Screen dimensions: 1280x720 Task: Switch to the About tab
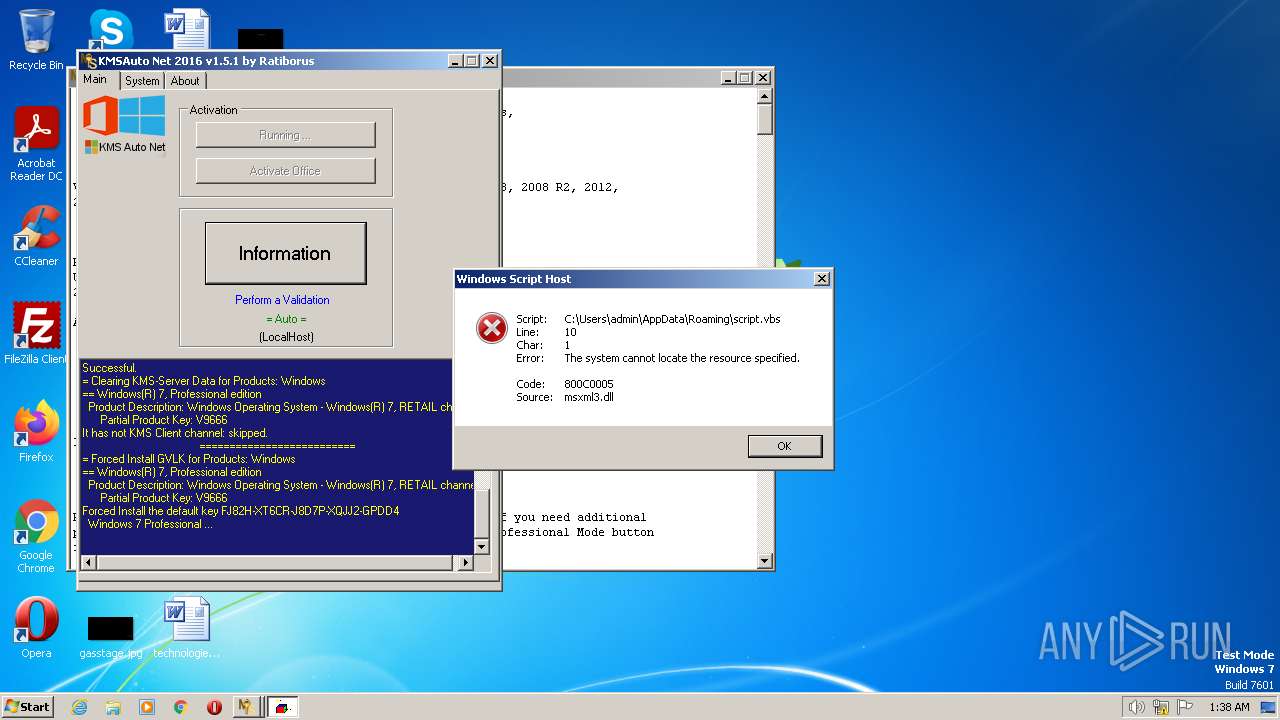click(185, 81)
